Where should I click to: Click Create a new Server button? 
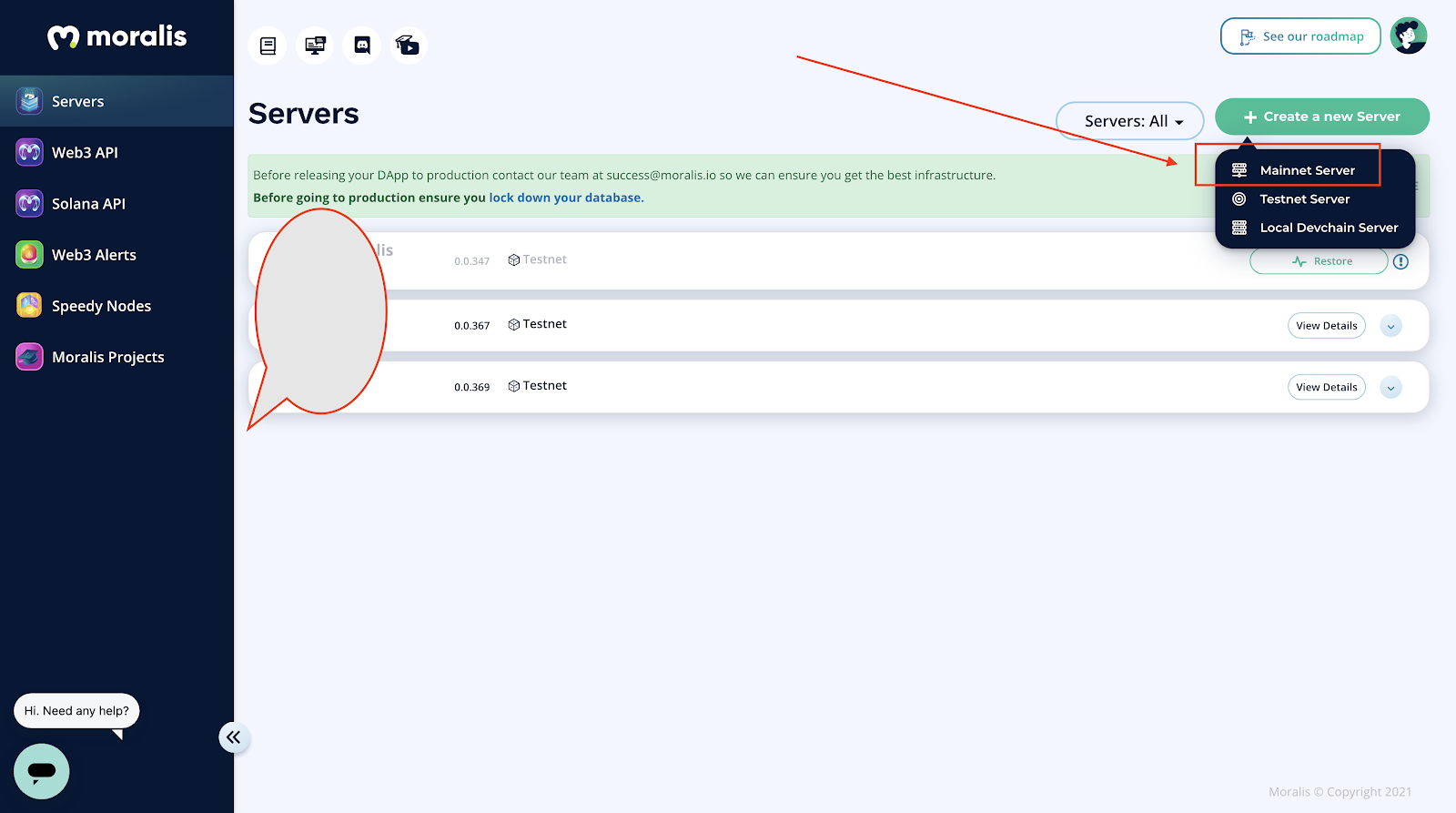point(1322,117)
